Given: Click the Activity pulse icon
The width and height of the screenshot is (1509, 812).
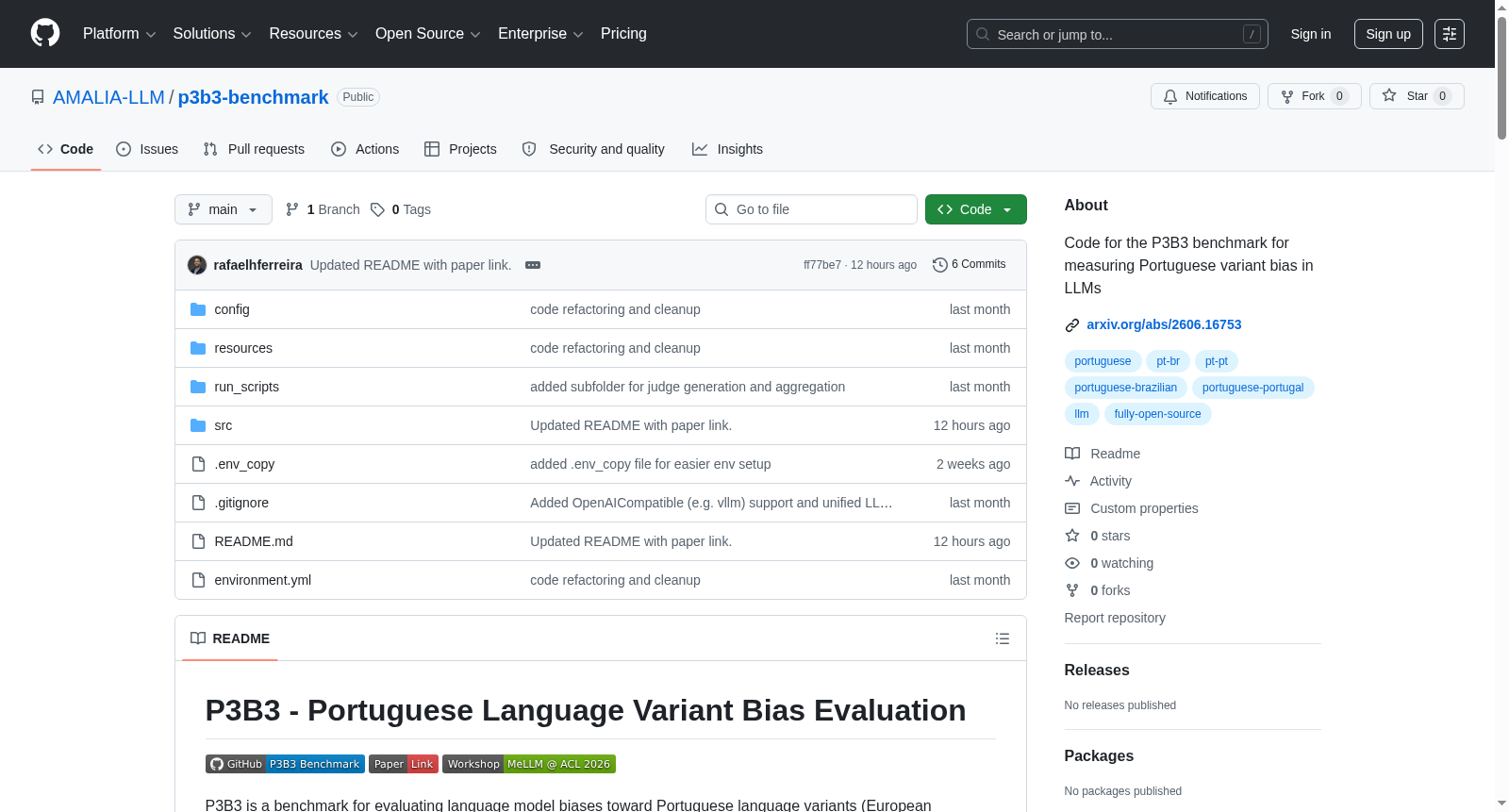Looking at the screenshot, I should [x=1072, y=481].
